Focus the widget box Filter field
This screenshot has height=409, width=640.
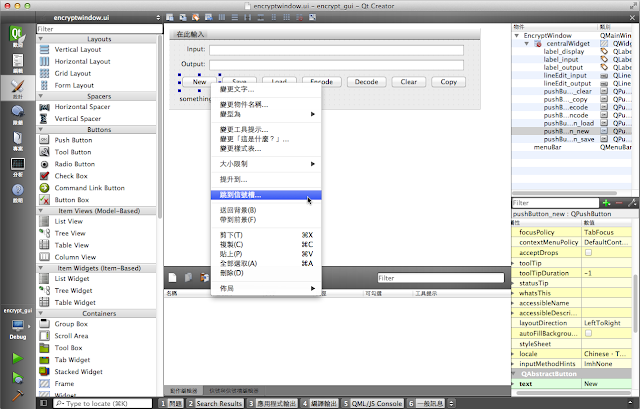(100, 29)
